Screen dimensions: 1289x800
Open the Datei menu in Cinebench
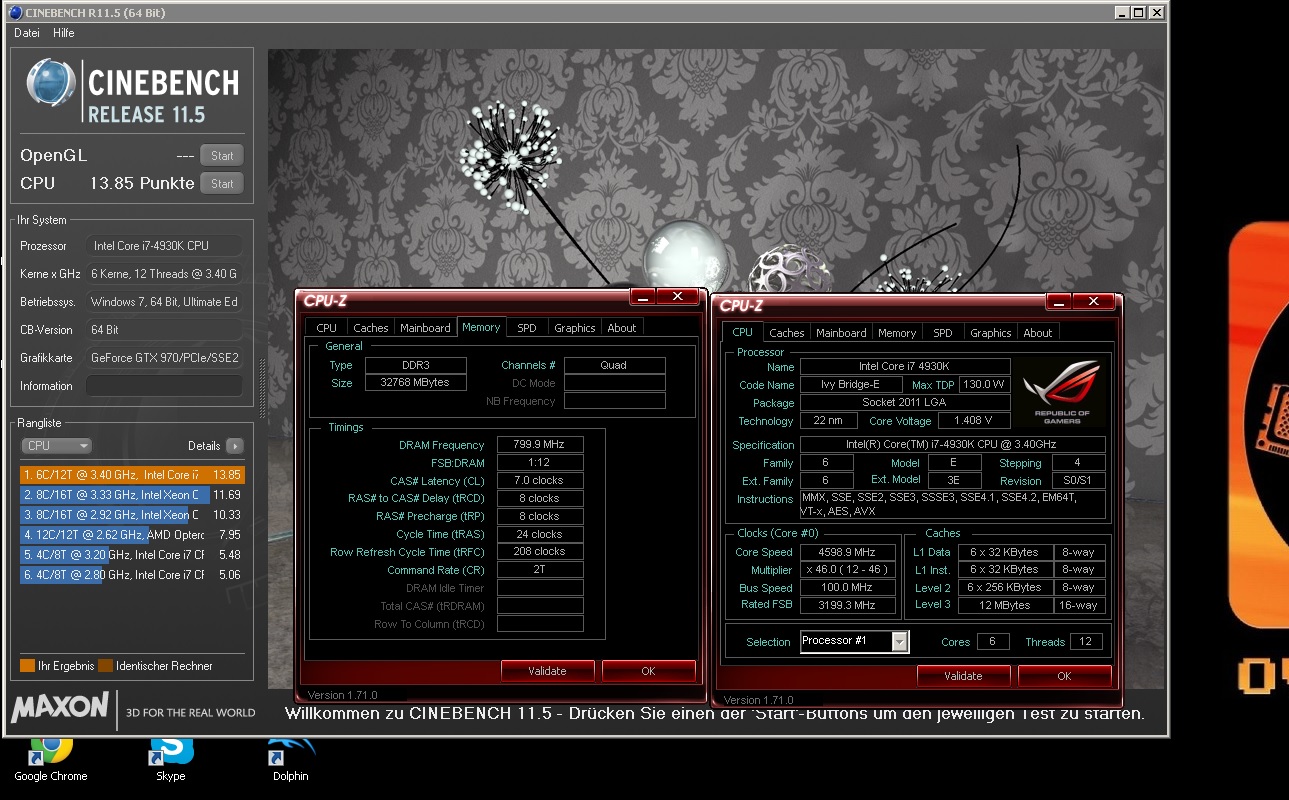pos(27,33)
